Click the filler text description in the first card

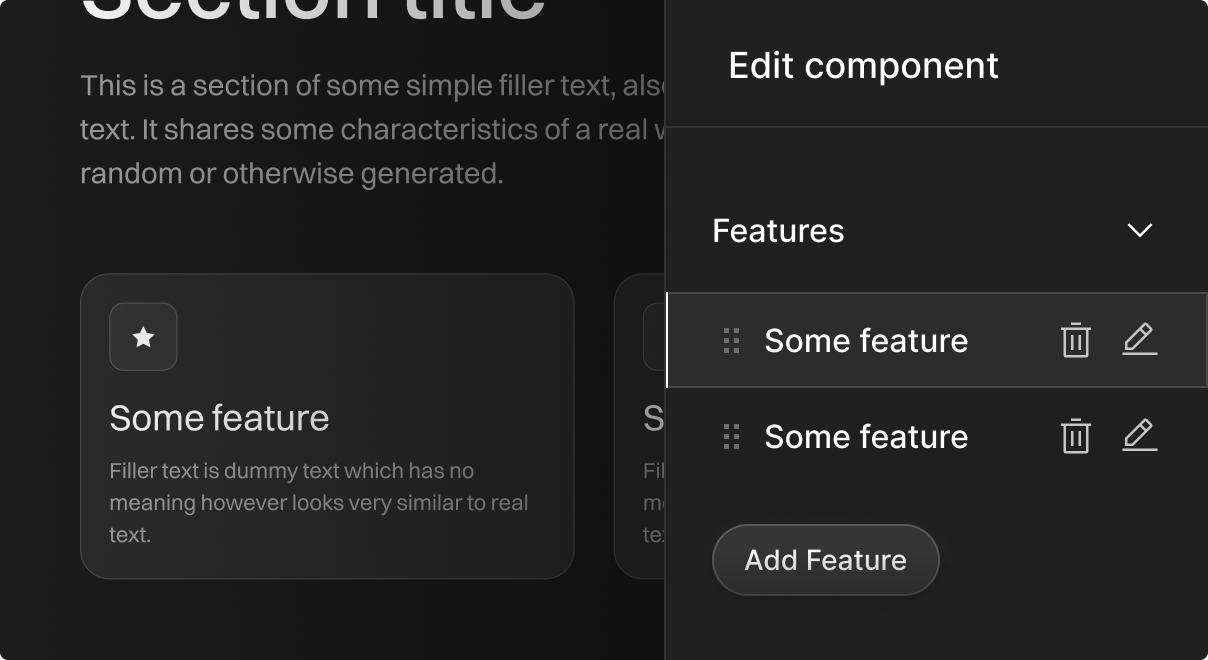pyautogui.click(x=318, y=502)
